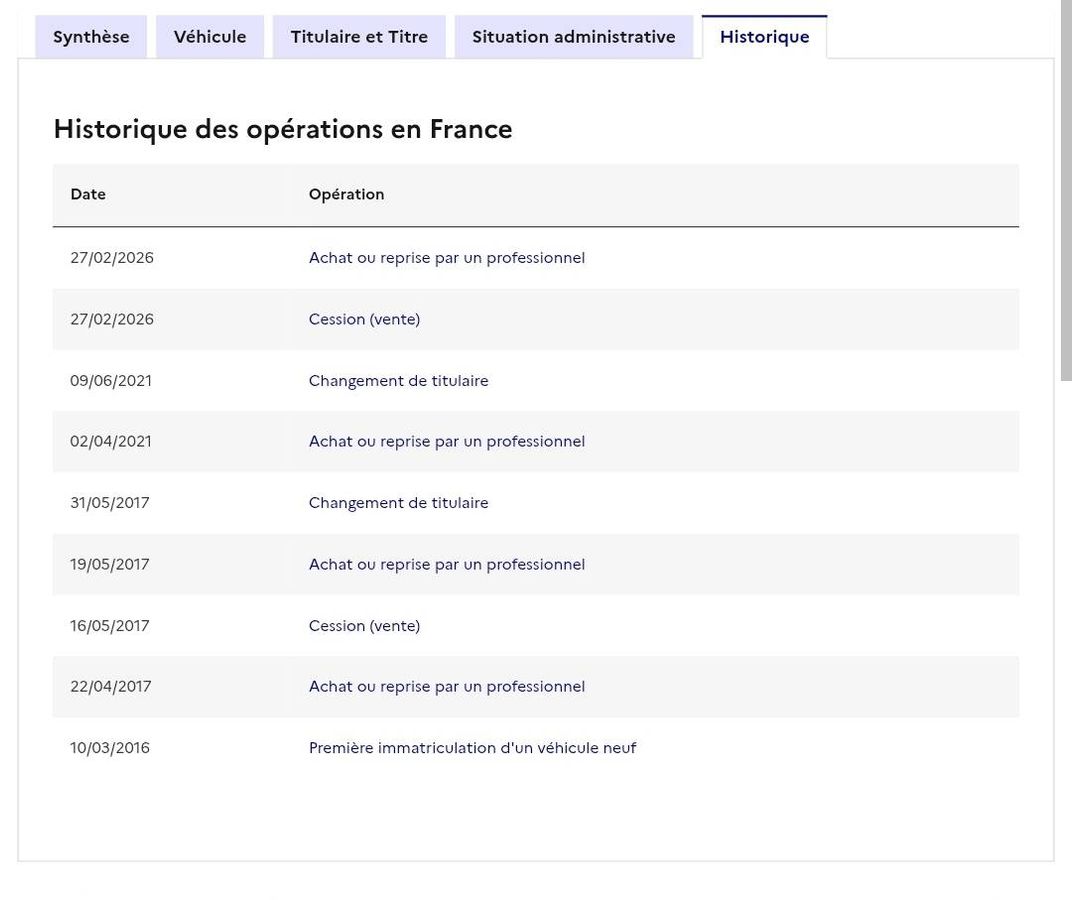Click Cession (vente) operation dated 27/02/2026

(364, 319)
